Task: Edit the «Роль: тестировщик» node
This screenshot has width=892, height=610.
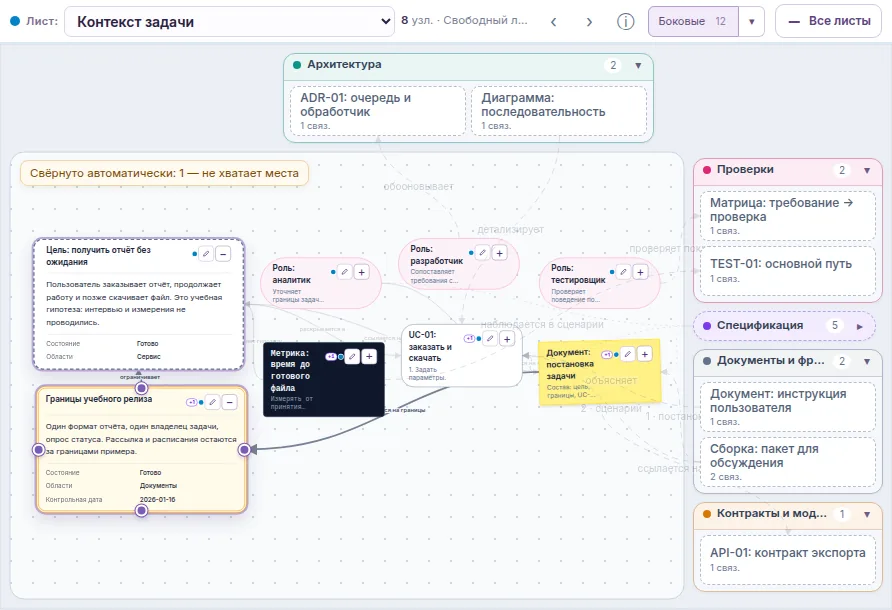Action: [623, 272]
